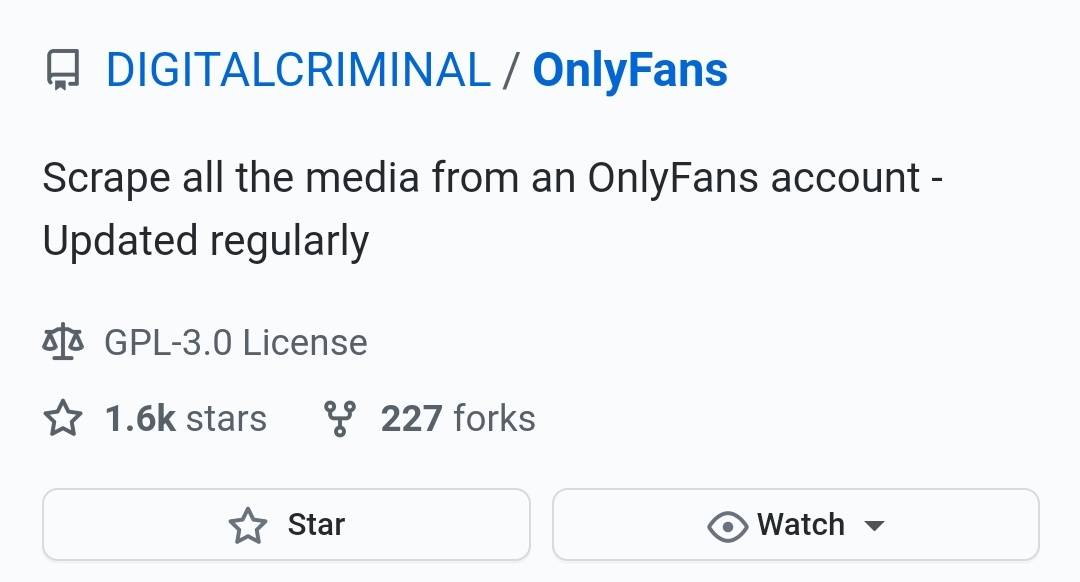
Task: Click the slash separator in repository path
Action: [x=511, y=70]
